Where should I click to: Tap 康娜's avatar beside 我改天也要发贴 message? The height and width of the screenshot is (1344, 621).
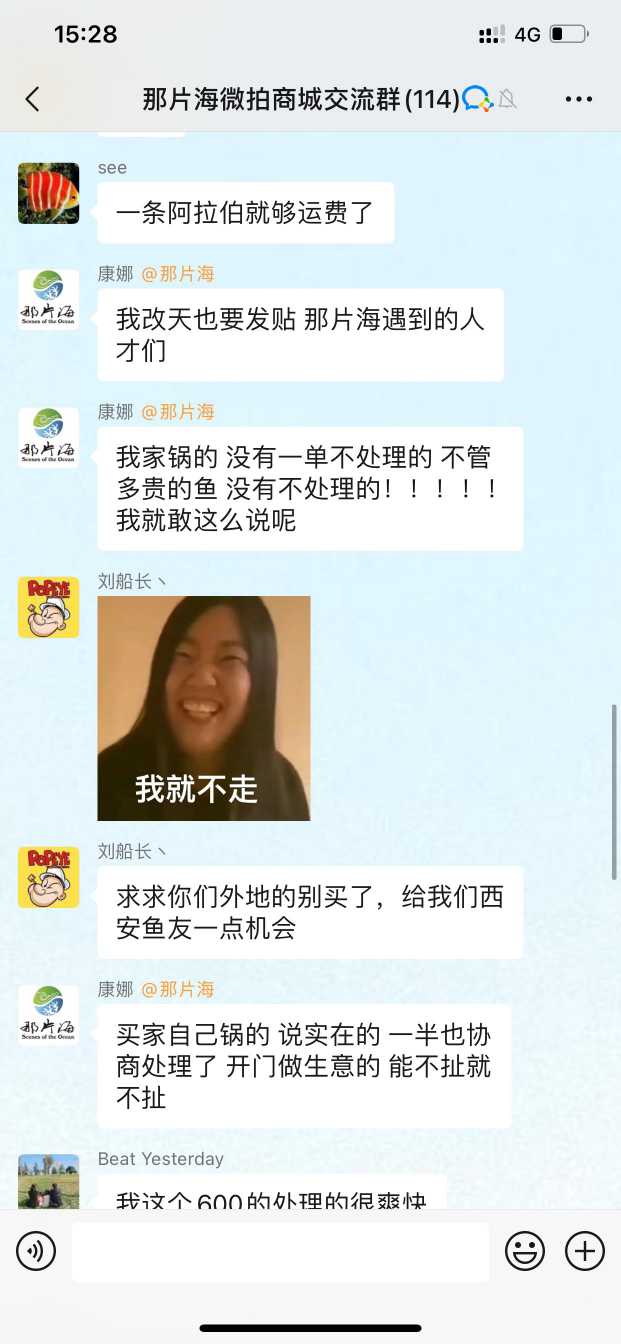[x=48, y=299]
